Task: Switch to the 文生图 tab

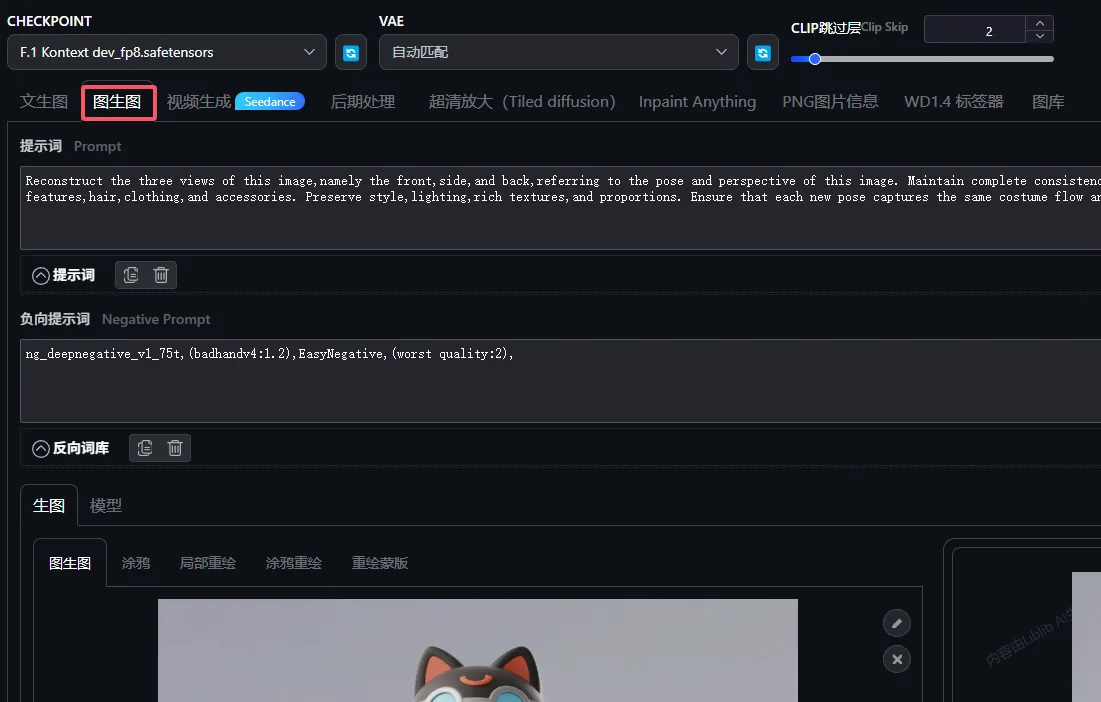Action: [44, 102]
